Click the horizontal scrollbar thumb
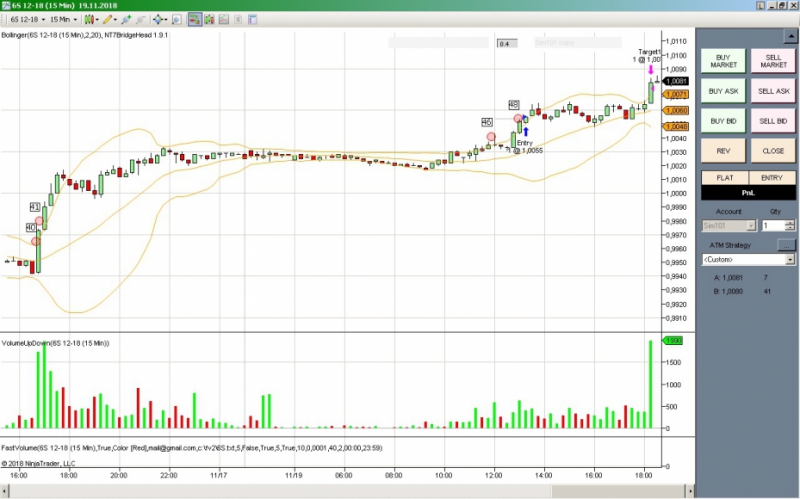The width and height of the screenshot is (800, 499). [617, 491]
